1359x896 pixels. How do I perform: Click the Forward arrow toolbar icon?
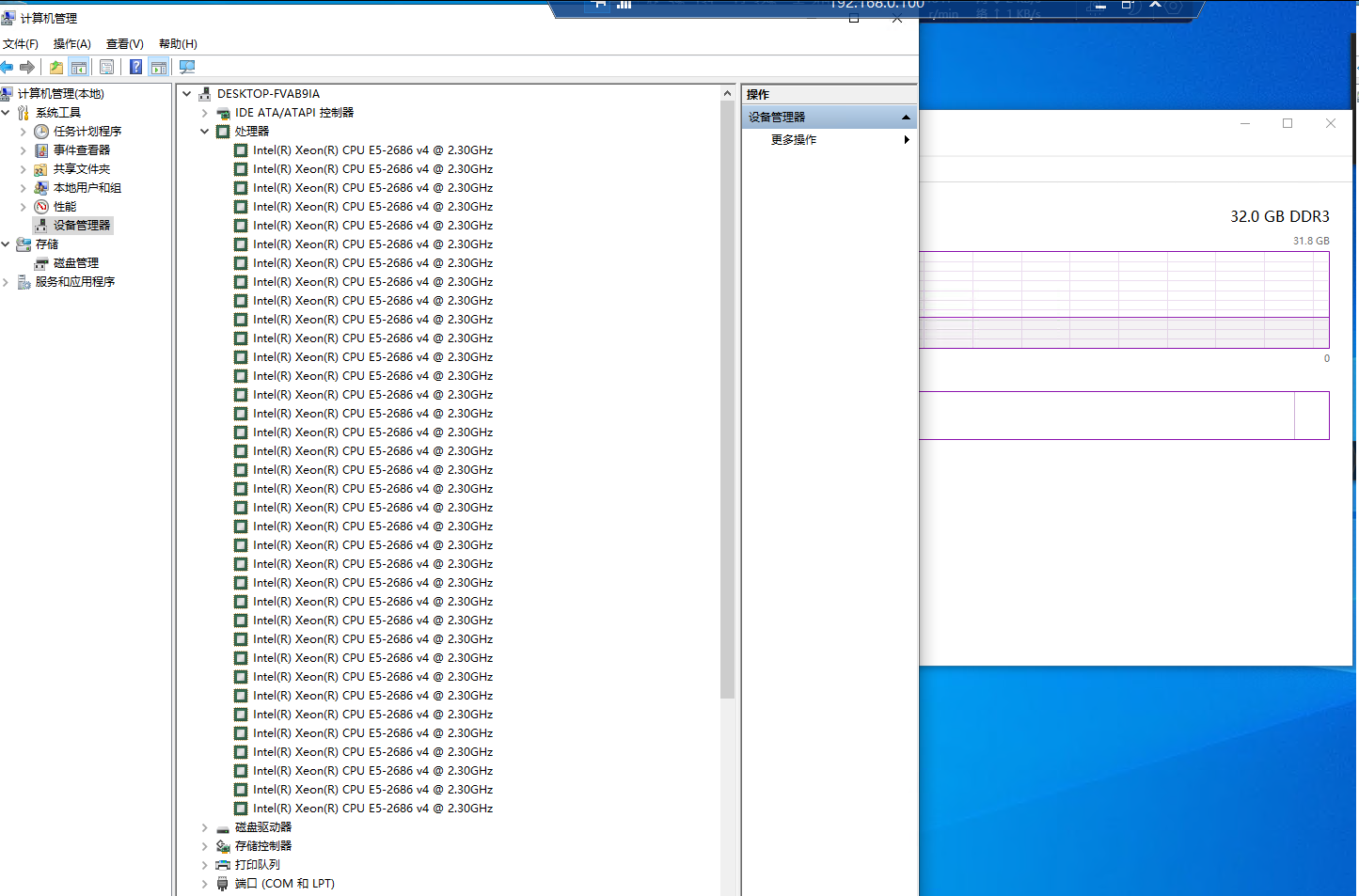pos(27,67)
